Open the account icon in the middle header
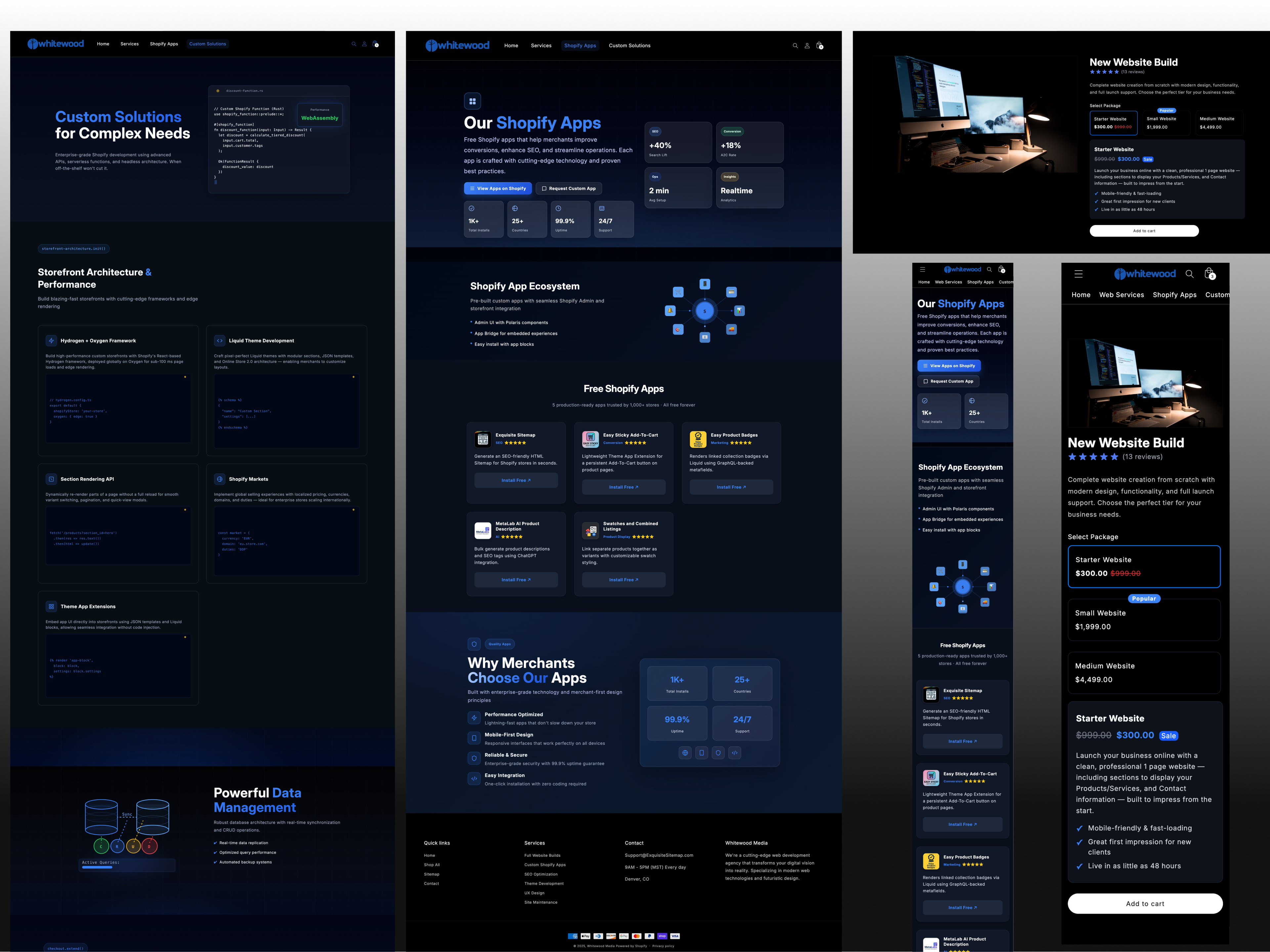 [807, 46]
